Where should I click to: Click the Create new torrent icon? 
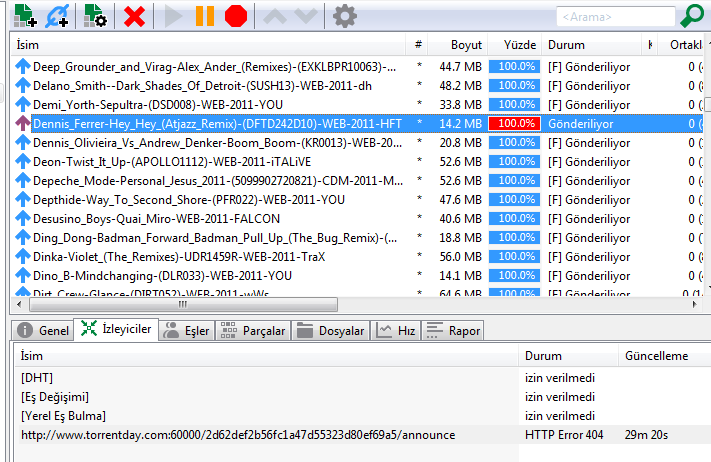(x=95, y=16)
